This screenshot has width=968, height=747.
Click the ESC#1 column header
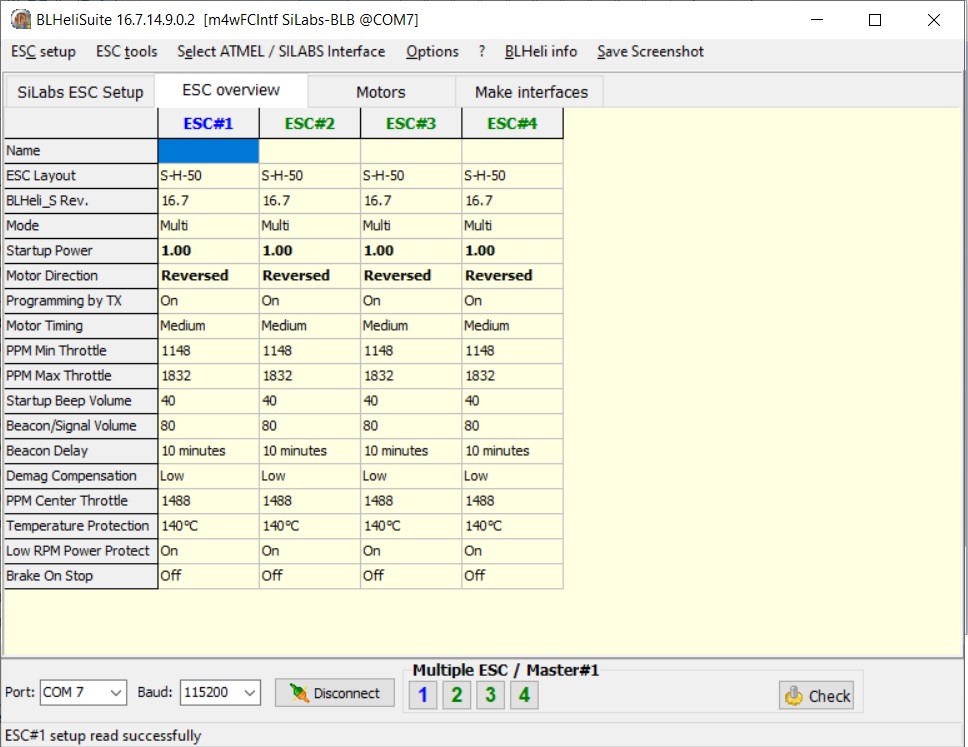click(x=209, y=123)
